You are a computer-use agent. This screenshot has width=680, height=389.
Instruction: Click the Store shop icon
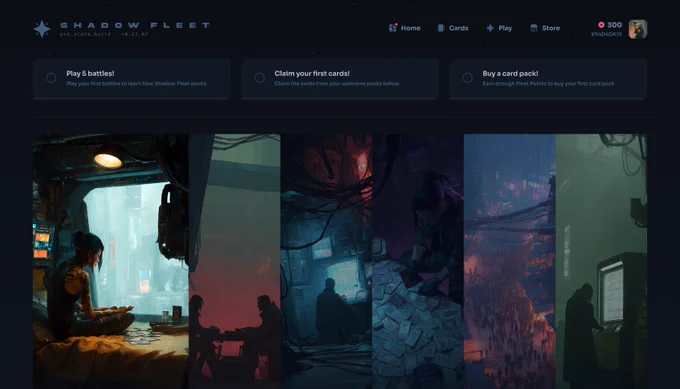(534, 28)
